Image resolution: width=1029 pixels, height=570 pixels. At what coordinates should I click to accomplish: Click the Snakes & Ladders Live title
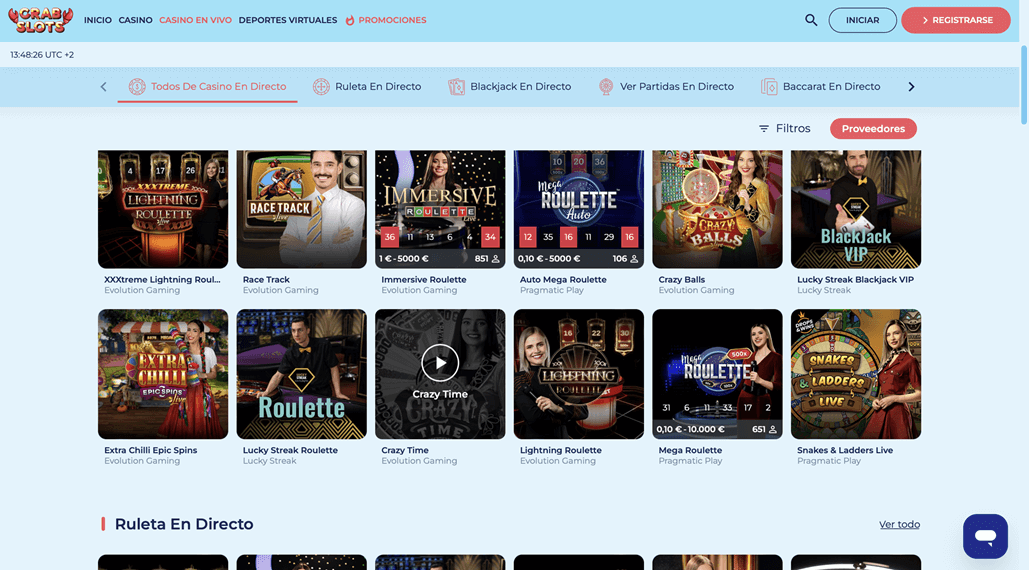click(845, 450)
